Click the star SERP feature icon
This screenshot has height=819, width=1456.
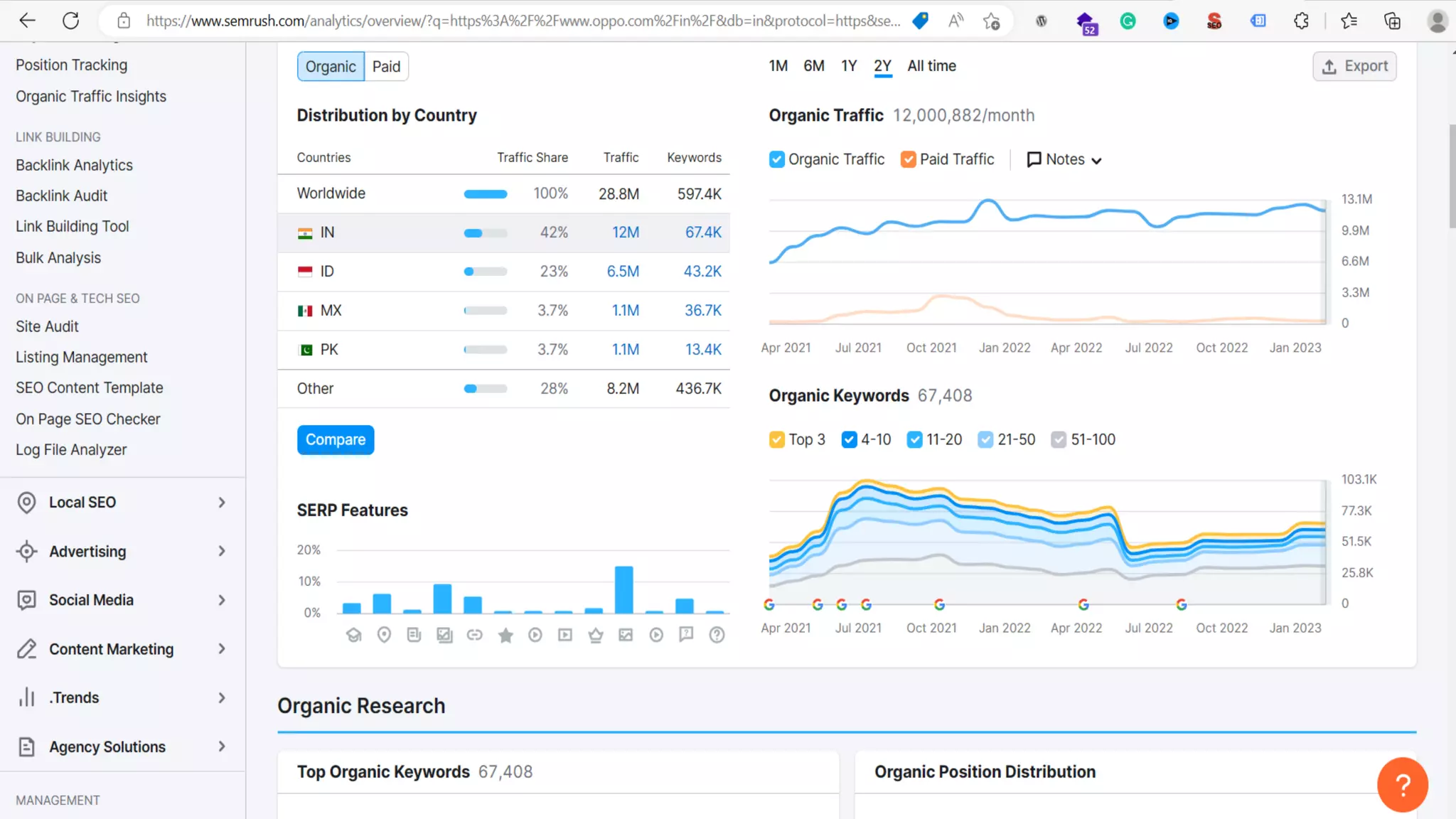click(505, 635)
